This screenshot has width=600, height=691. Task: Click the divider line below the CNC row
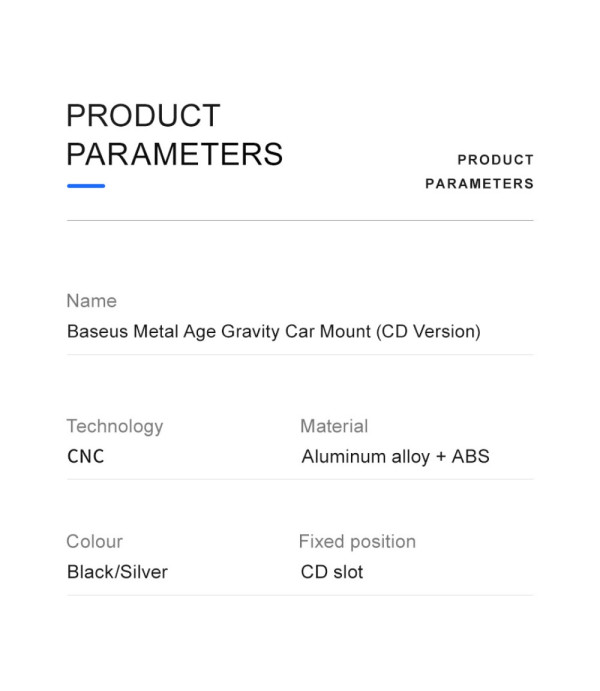click(x=300, y=479)
